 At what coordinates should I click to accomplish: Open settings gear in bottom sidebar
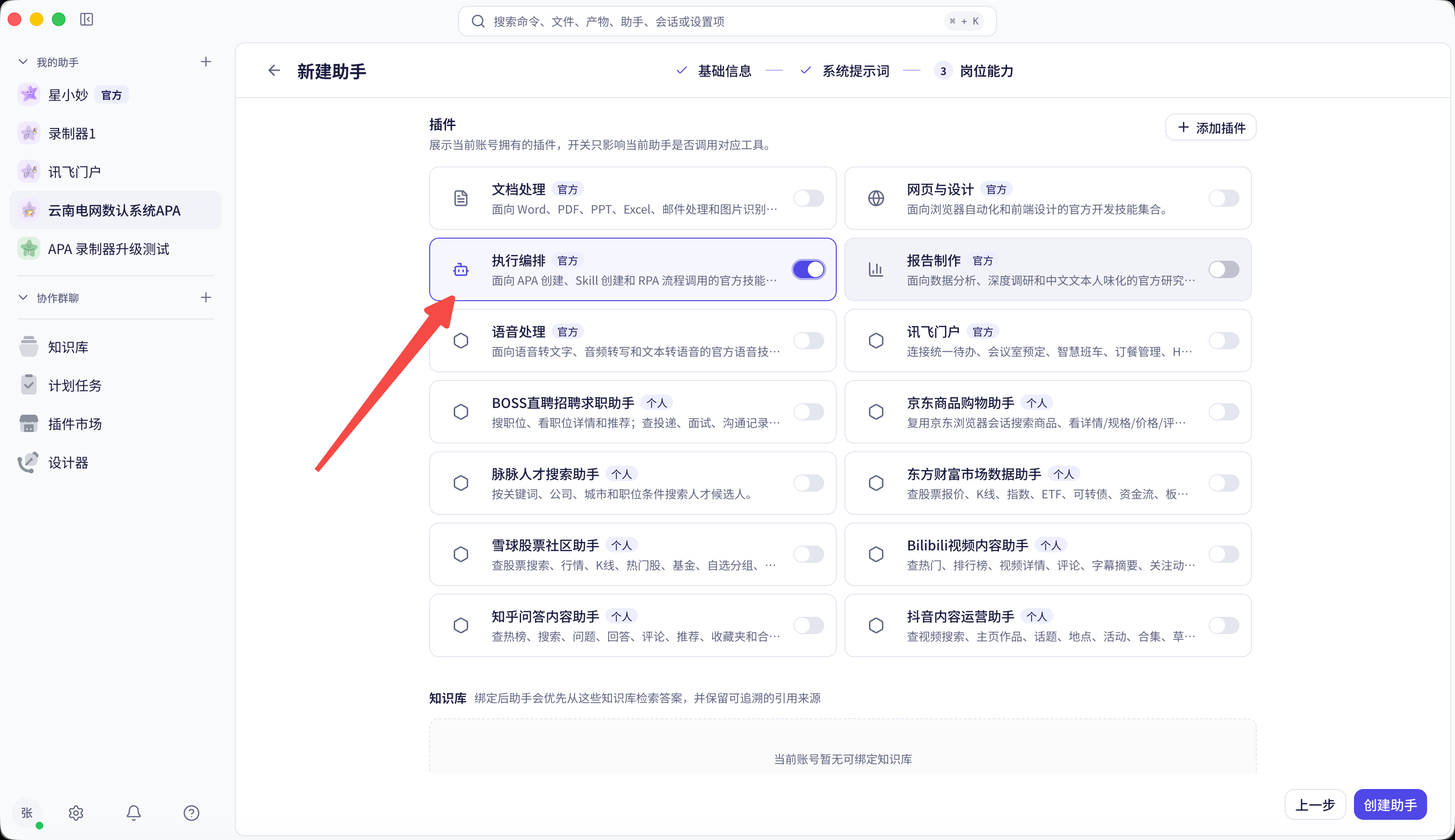pyautogui.click(x=76, y=812)
